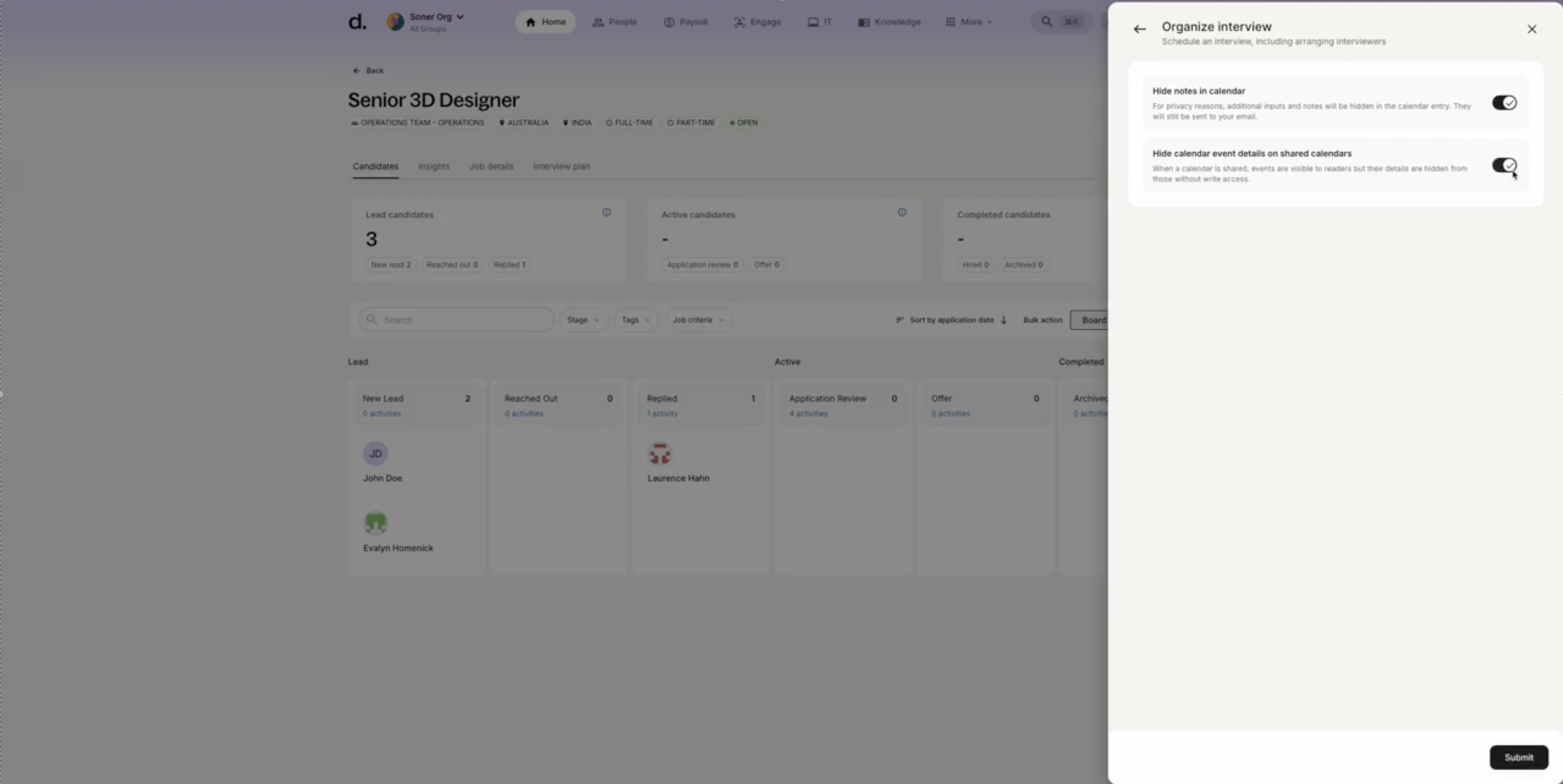Open Replied 1 activity link
Image resolution: width=1563 pixels, height=784 pixels.
click(x=662, y=414)
